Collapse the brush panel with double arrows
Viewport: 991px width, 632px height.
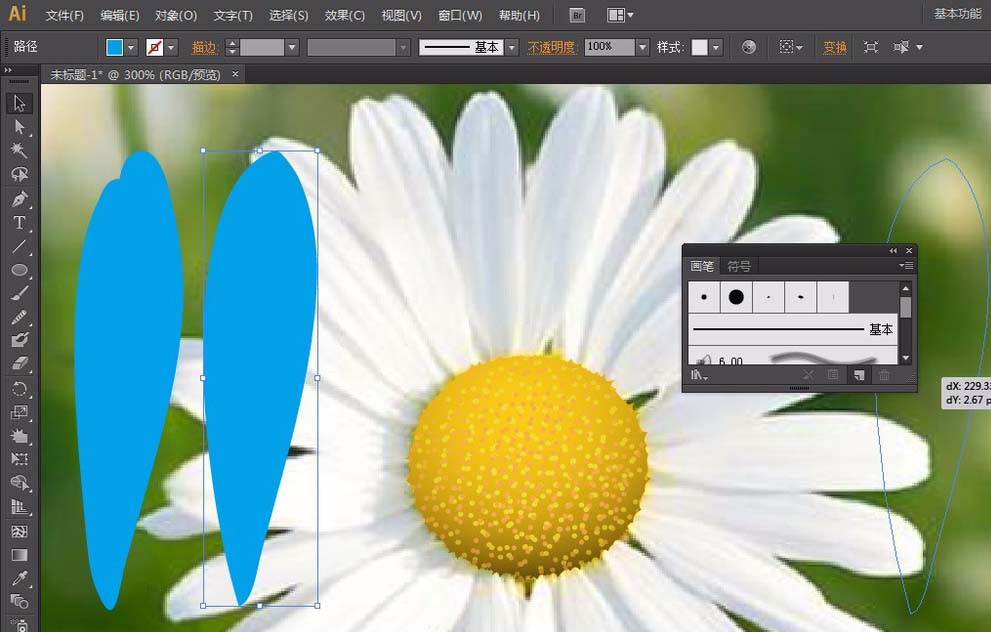893,251
